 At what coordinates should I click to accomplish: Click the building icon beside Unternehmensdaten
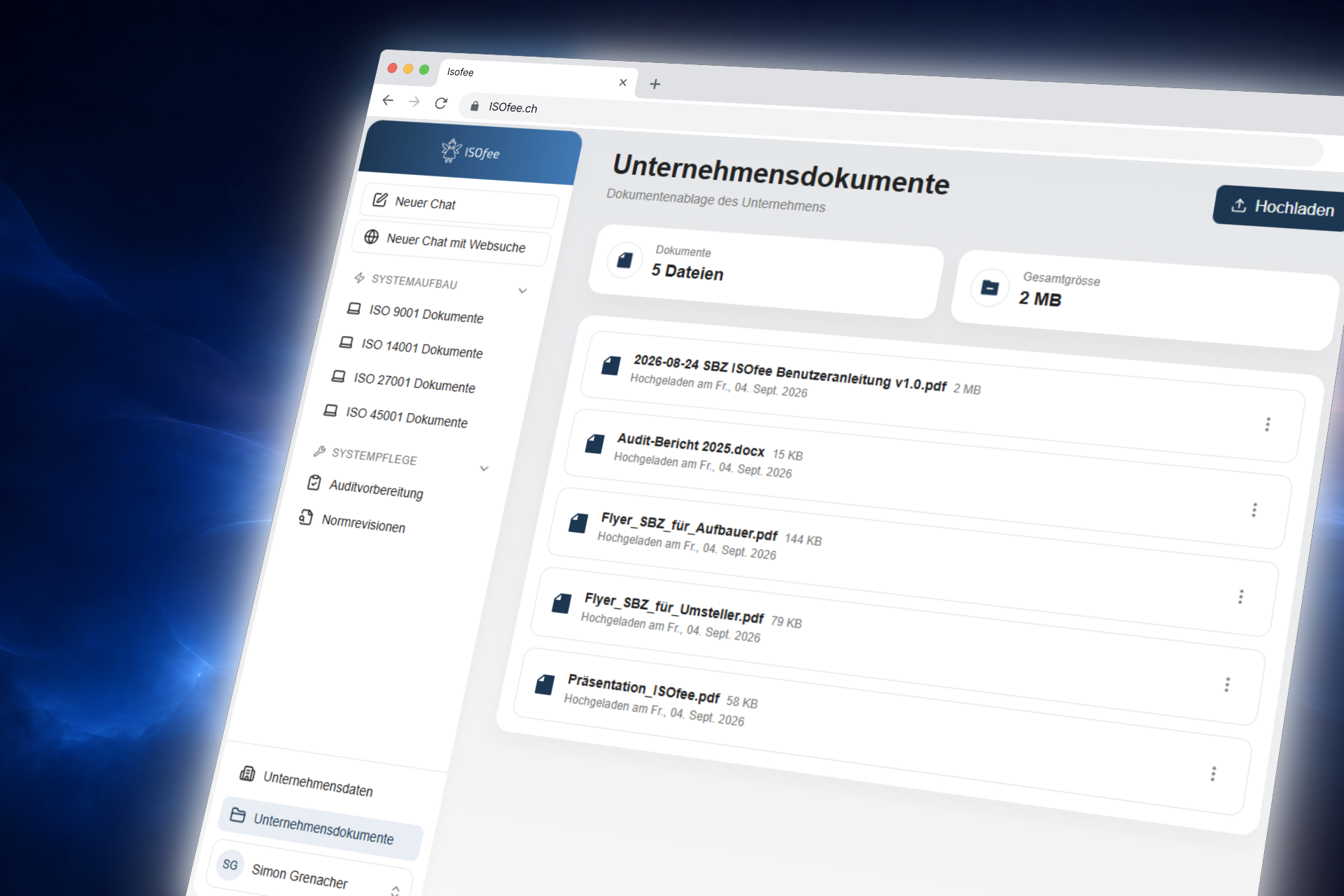click(247, 773)
